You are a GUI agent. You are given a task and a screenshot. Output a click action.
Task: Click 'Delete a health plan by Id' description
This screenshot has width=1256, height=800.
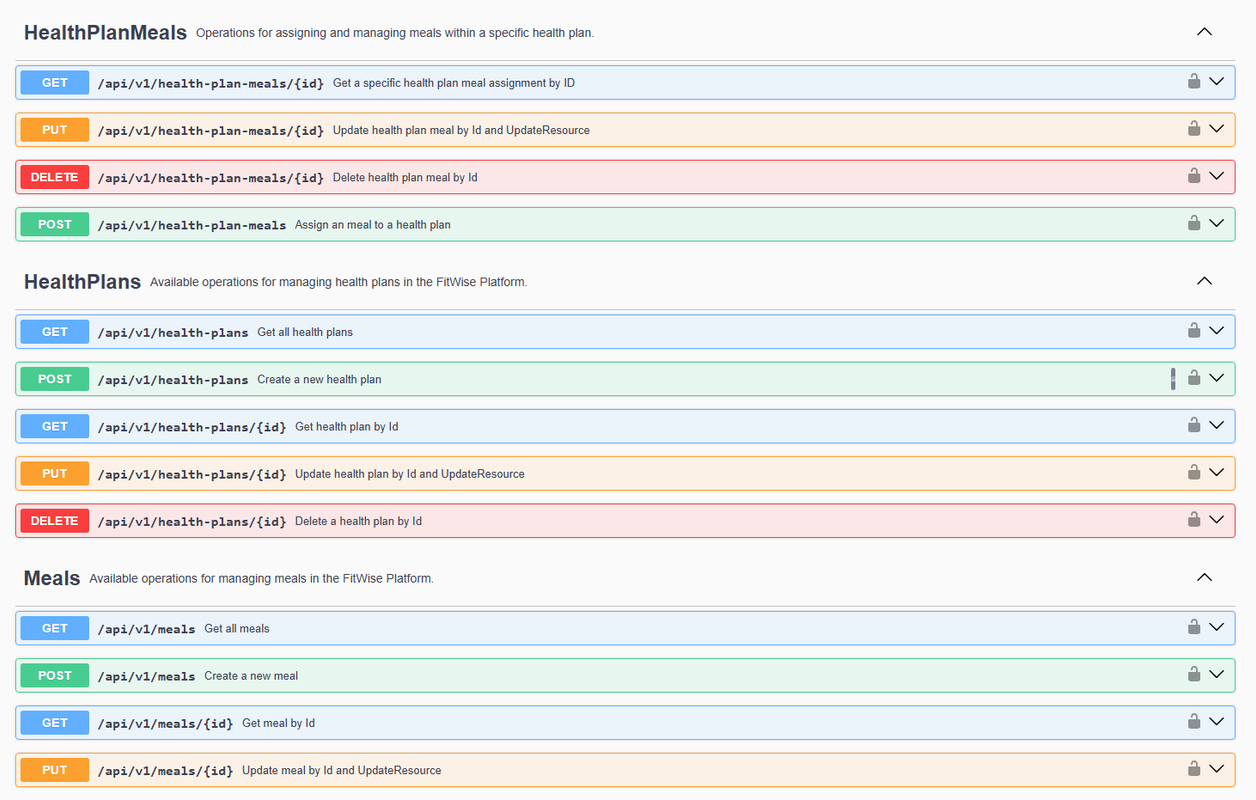[x=358, y=521]
